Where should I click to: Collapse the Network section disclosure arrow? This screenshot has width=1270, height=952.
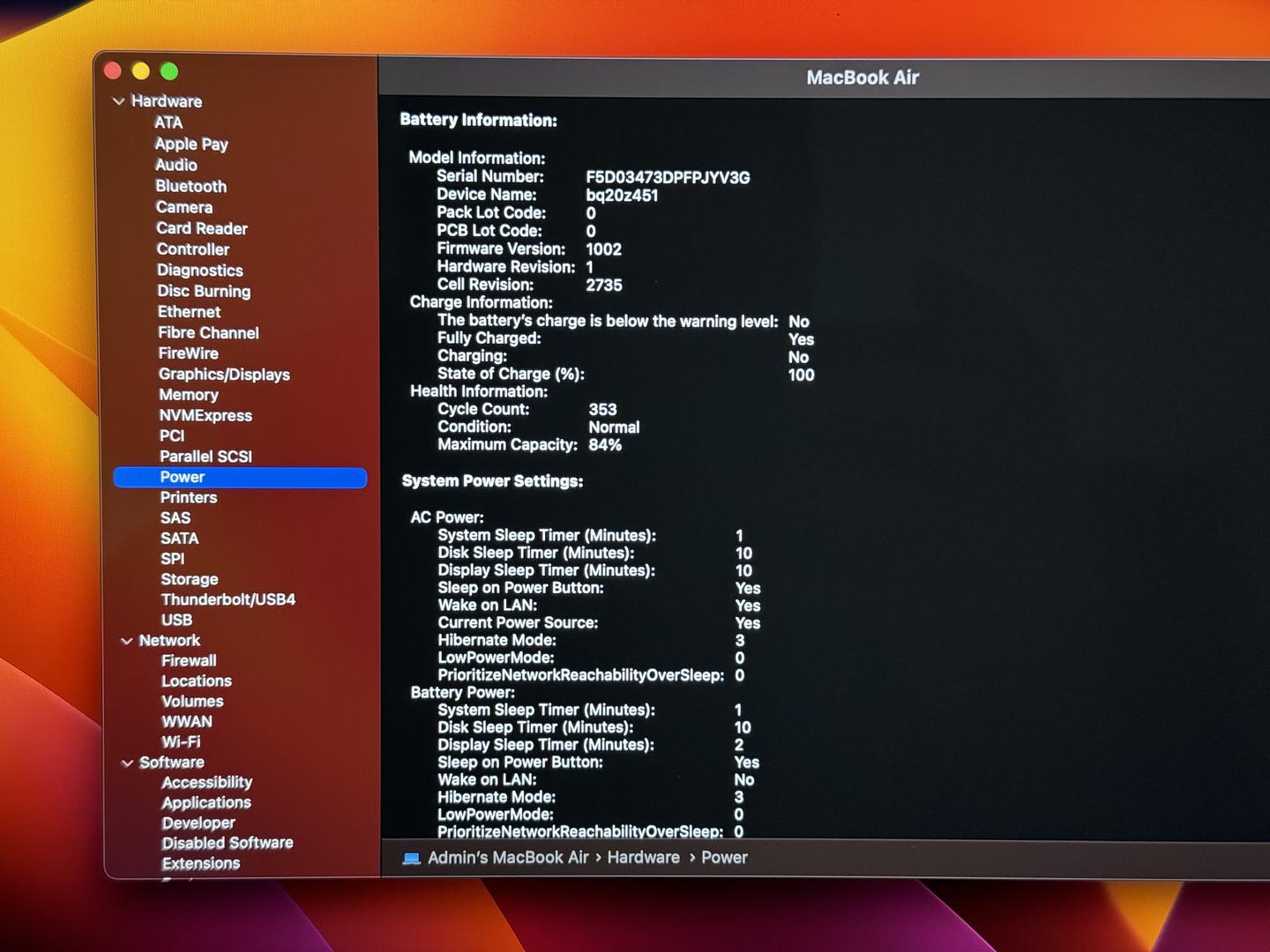(x=127, y=641)
